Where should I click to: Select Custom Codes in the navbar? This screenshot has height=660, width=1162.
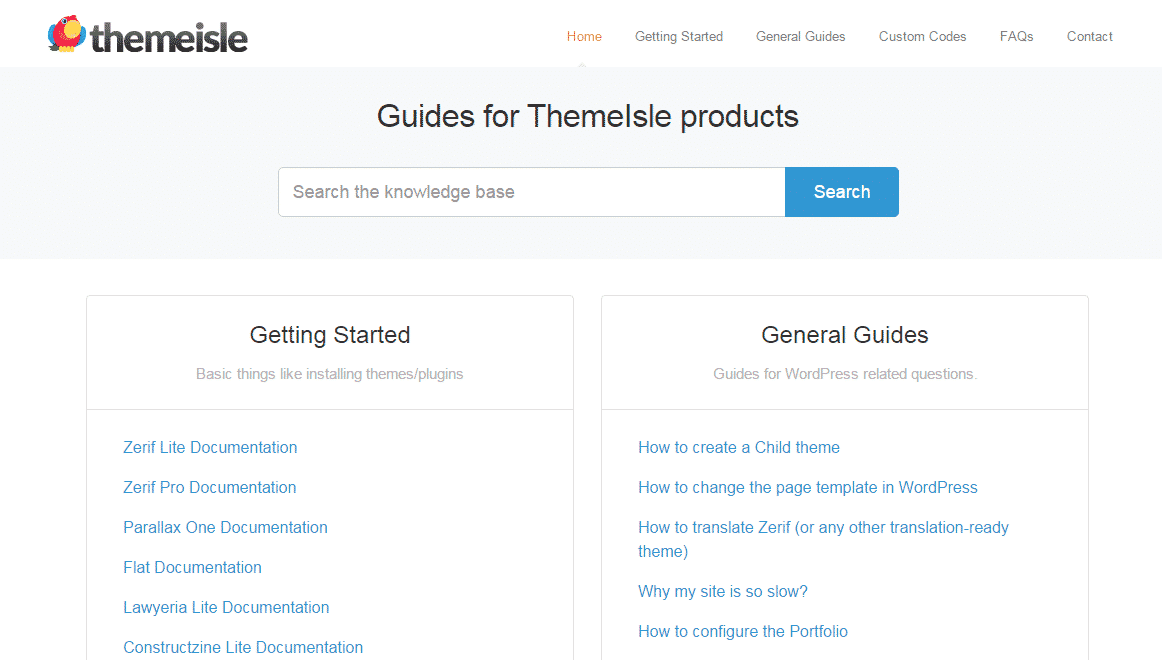click(923, 36)
